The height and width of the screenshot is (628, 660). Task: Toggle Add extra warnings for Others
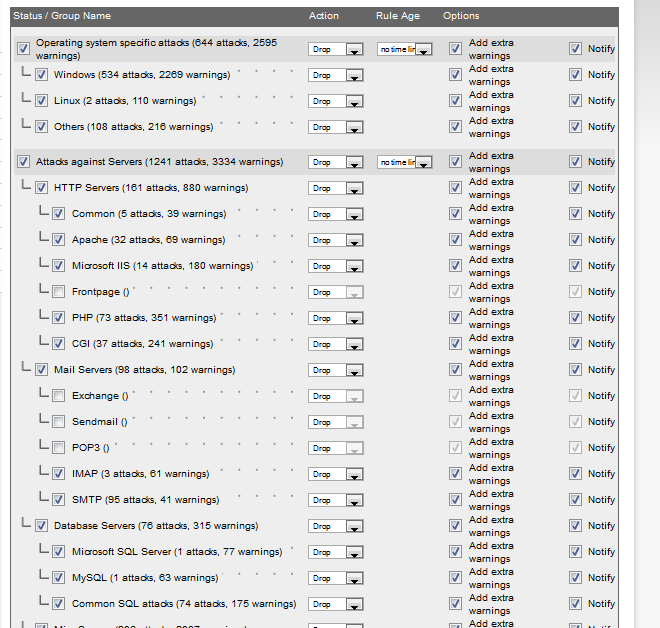point(455,127)
